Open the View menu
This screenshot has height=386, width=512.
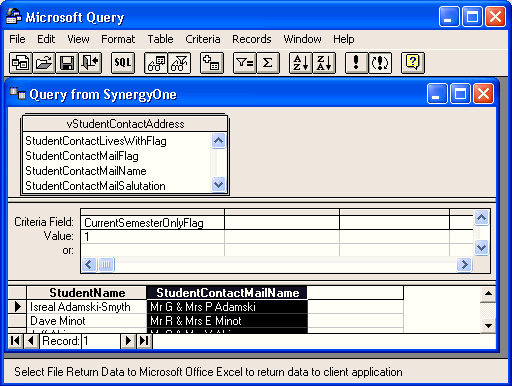78,39
